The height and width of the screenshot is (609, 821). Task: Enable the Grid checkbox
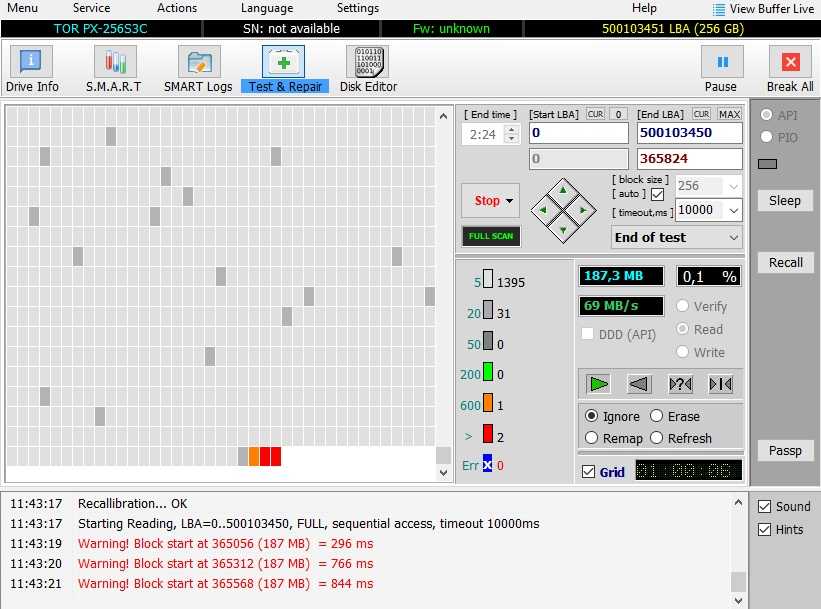point(588,471)
